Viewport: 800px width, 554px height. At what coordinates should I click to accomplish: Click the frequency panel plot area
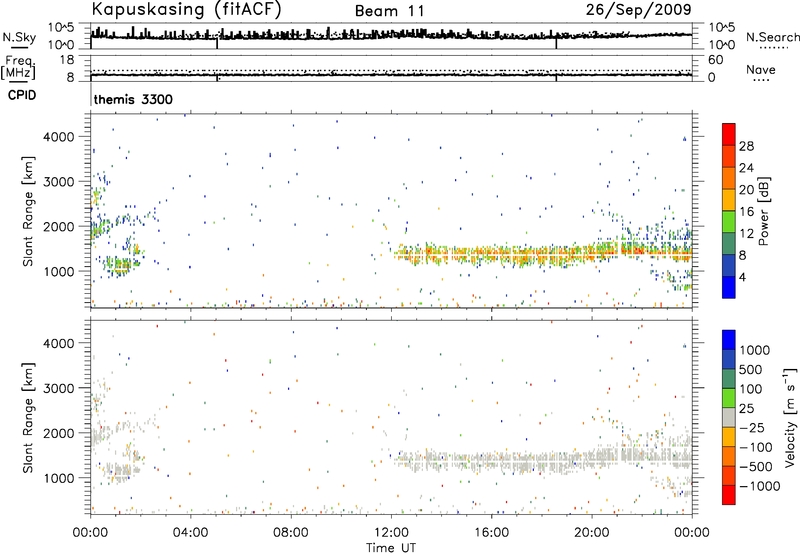pyautogui.click(x=391, y=68)
